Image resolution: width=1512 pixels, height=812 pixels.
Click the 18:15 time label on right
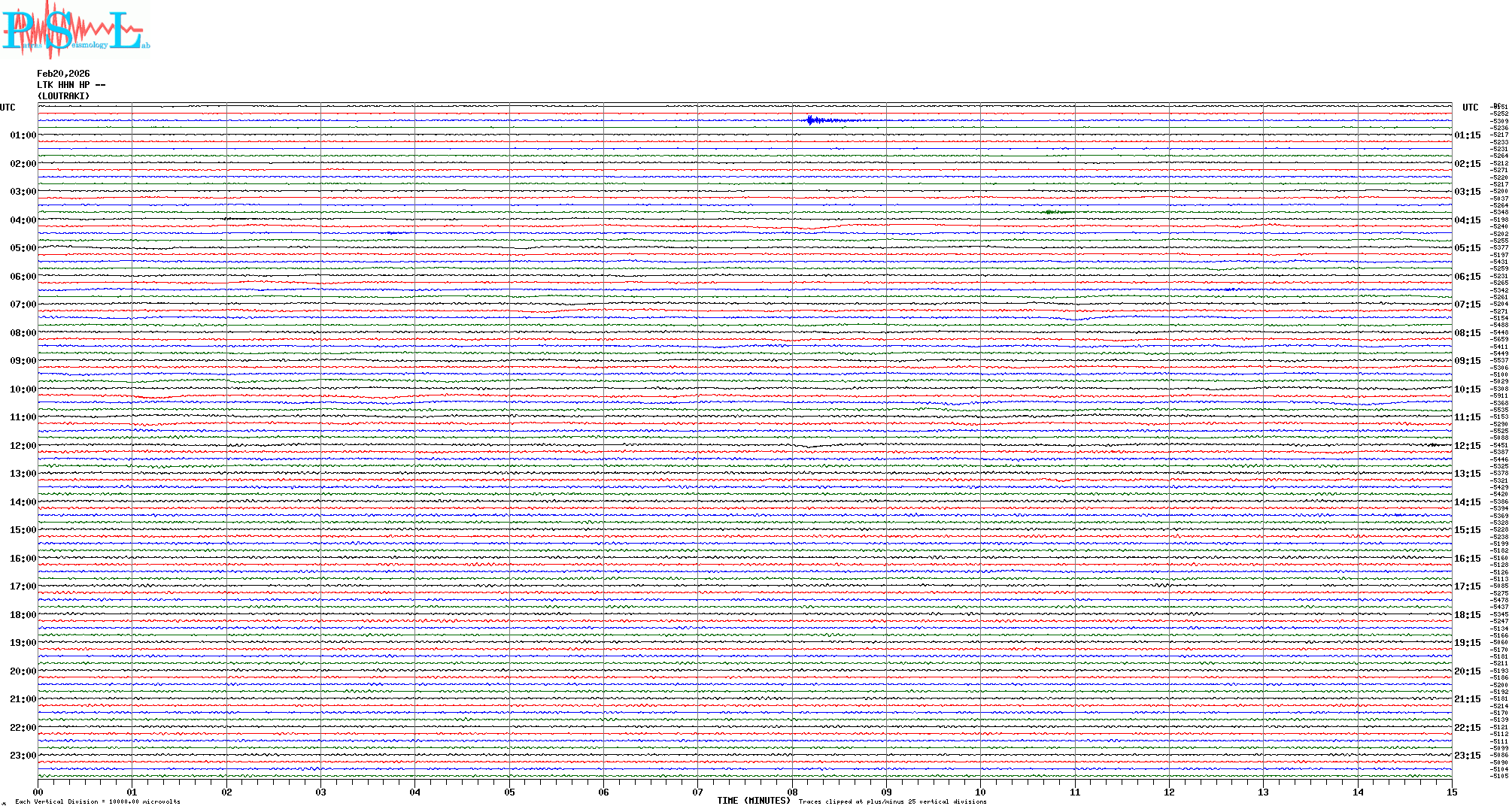click(1467, 615)
